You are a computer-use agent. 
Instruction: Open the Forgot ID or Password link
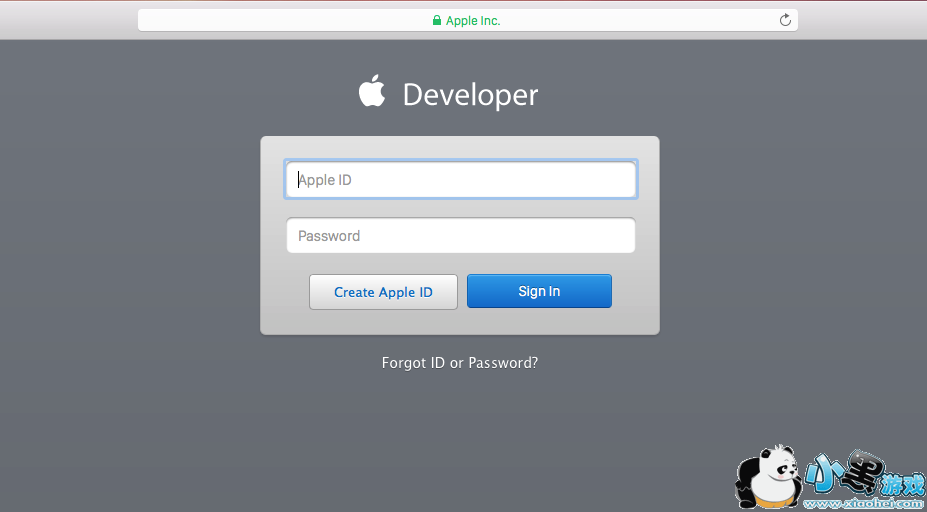click(x=460, y=362)
